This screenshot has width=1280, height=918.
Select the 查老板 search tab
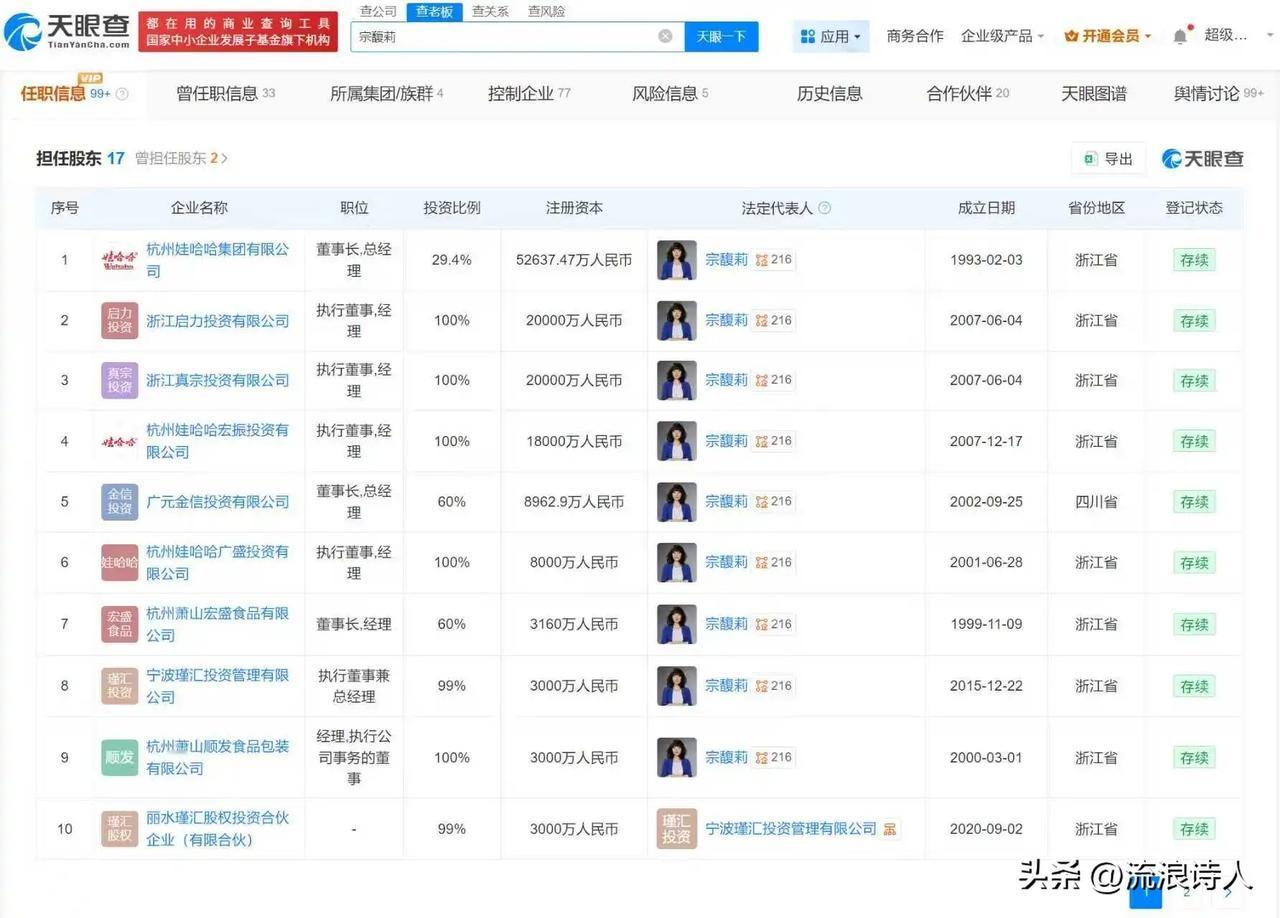435,11
